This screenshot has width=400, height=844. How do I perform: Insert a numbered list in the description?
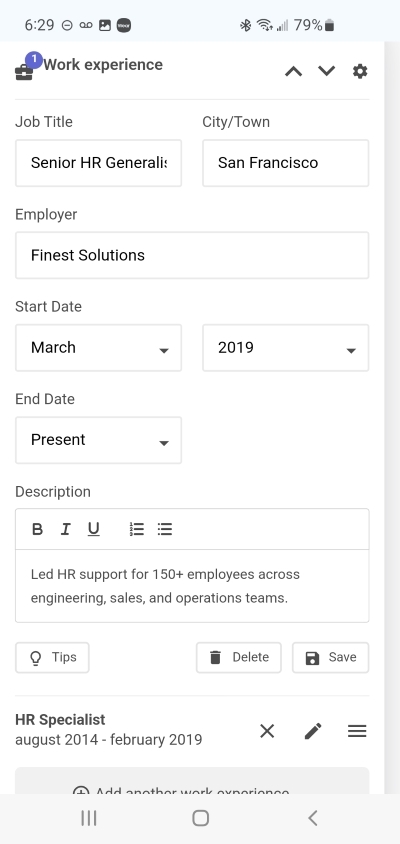tap(137, 529)
